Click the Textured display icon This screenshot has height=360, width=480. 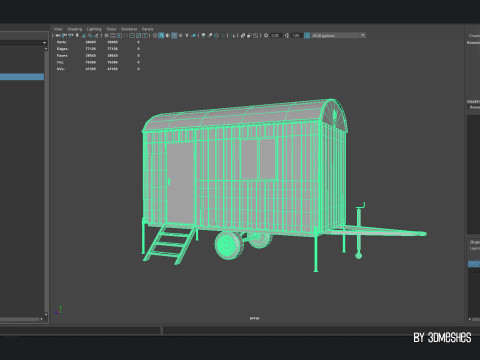(x=180, y=35)
